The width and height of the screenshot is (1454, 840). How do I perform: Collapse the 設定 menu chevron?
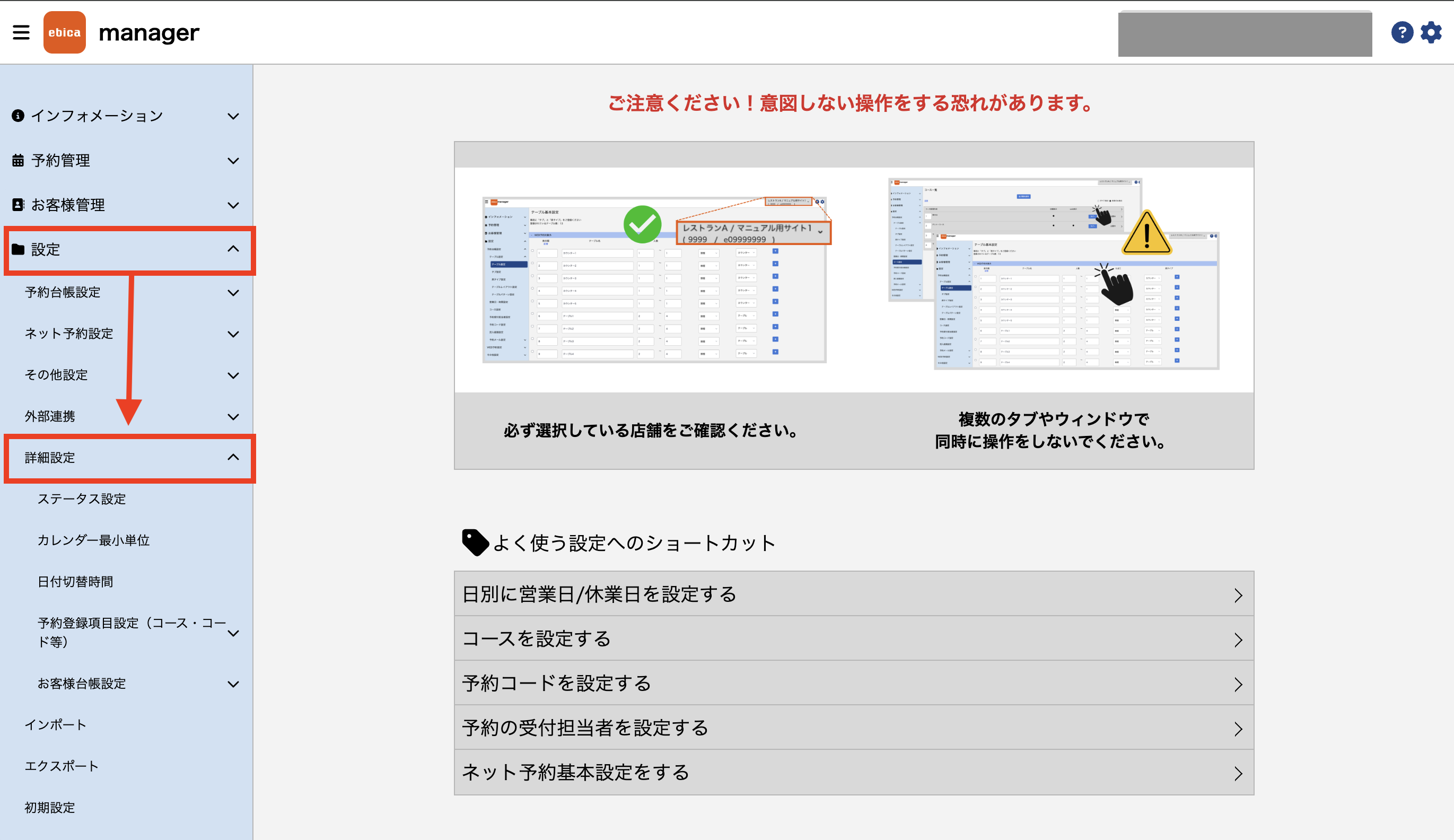coord(233,249)
